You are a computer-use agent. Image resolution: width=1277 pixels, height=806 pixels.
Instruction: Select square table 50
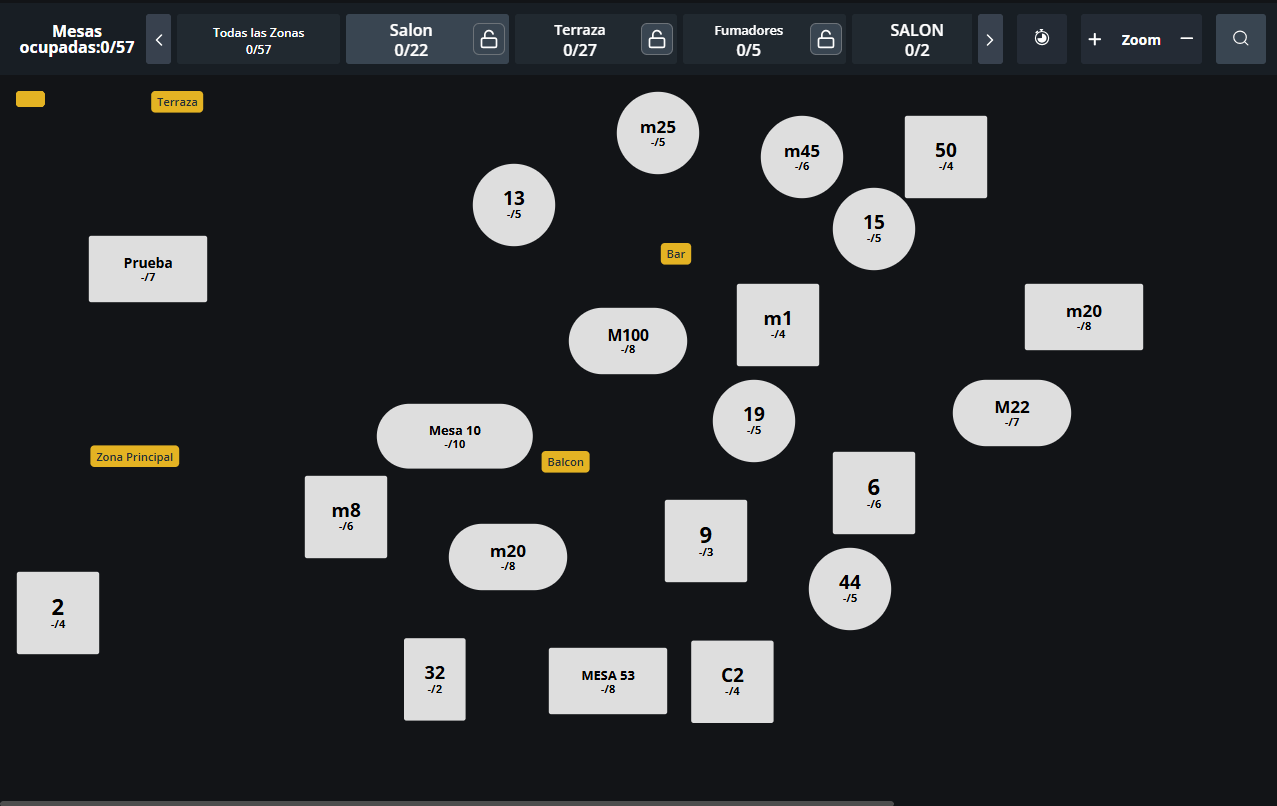pyautogui.click(x=946, y=157)
